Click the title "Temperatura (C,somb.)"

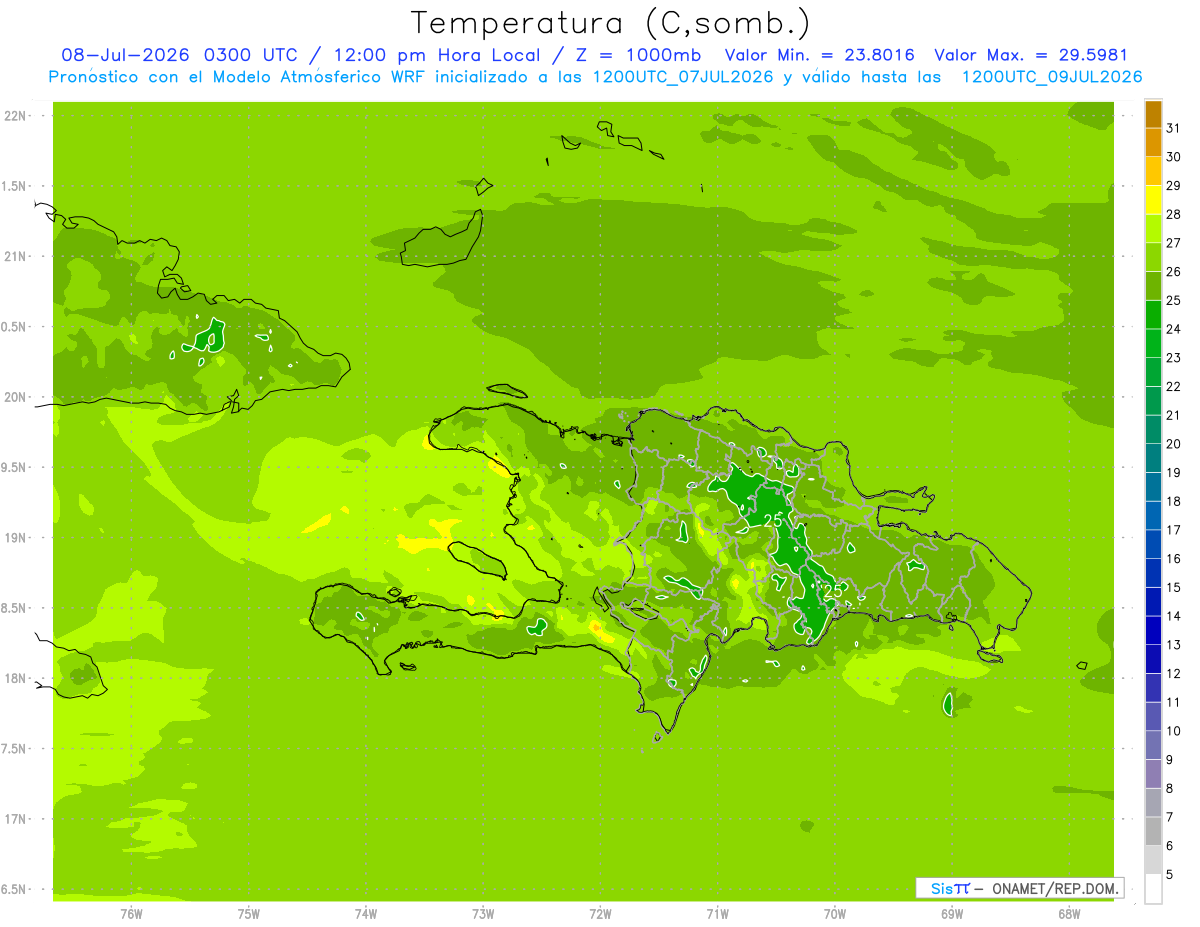pyautogui.click(x=611, y=23)
